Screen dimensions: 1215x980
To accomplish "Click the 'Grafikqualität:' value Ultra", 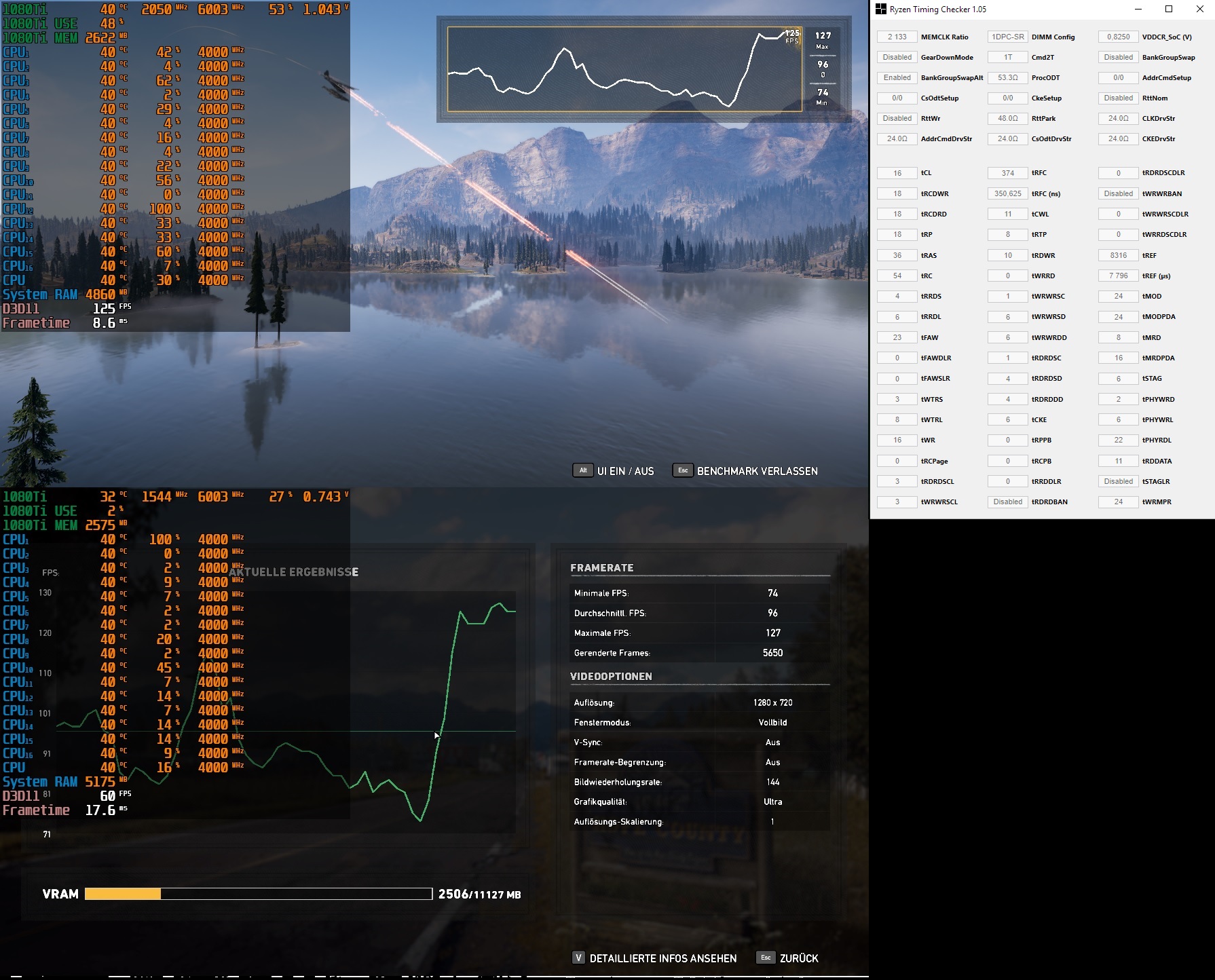I will coord(772,802).
